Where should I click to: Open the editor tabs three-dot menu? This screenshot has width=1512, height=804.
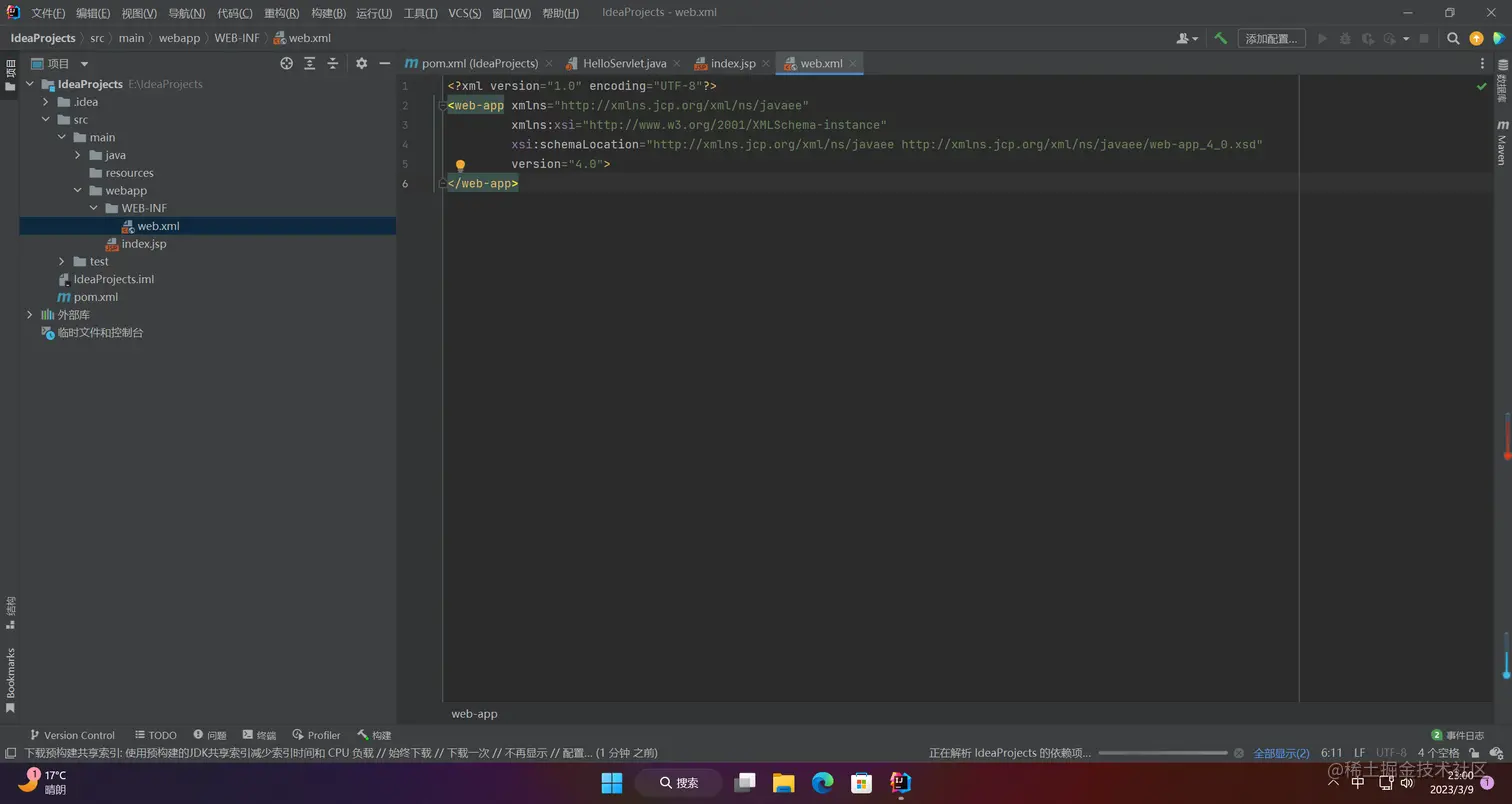(1482, 63)
